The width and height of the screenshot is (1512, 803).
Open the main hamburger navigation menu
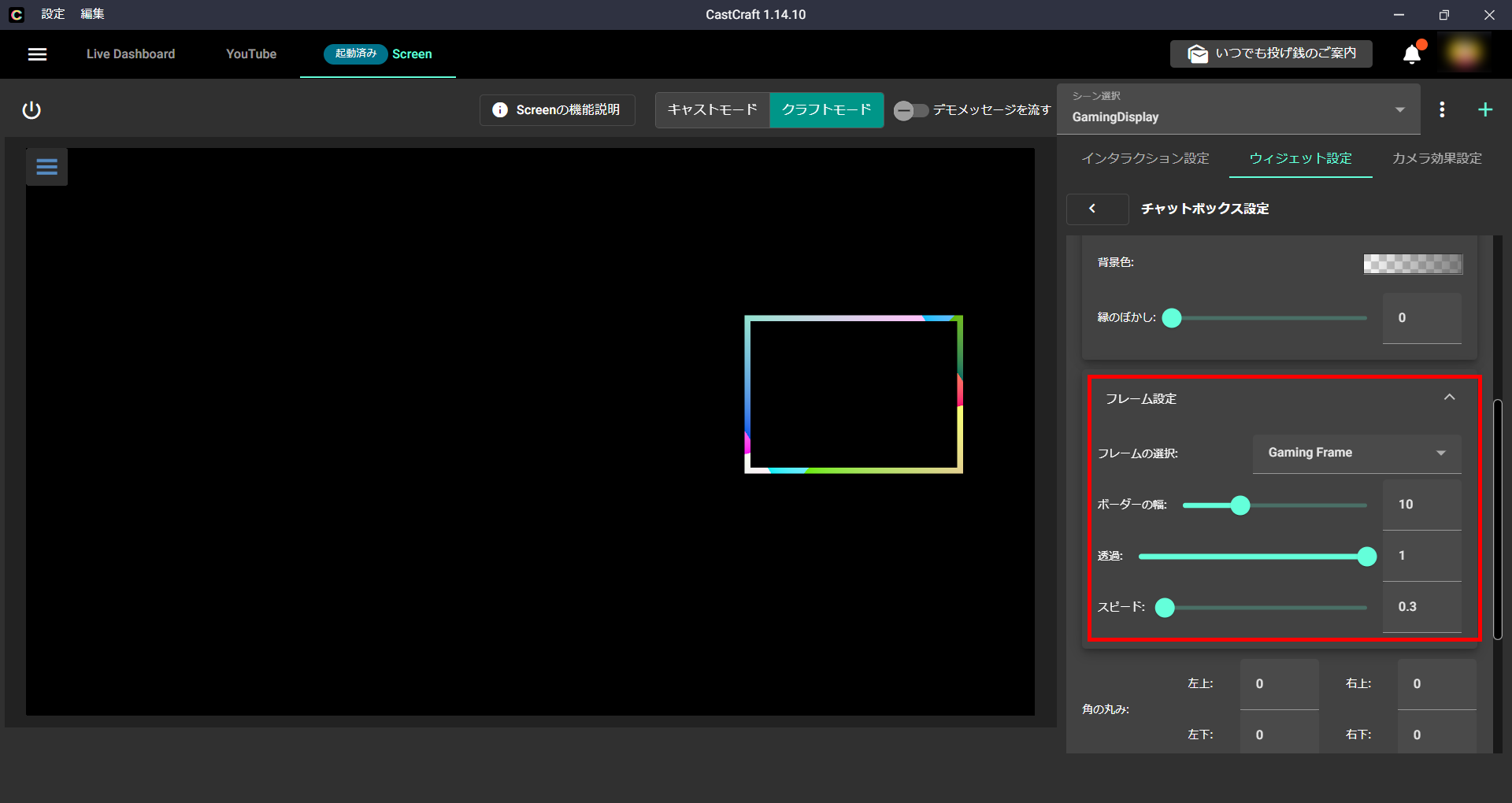37,54
